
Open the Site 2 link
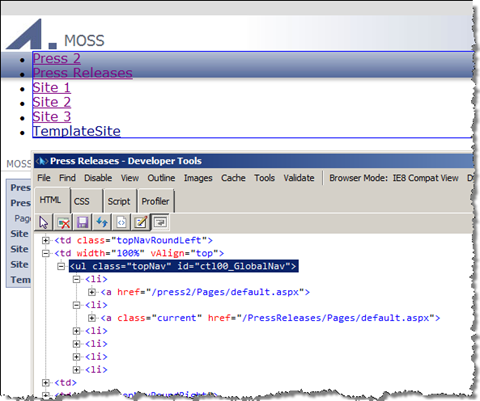(x=51, y=102)
